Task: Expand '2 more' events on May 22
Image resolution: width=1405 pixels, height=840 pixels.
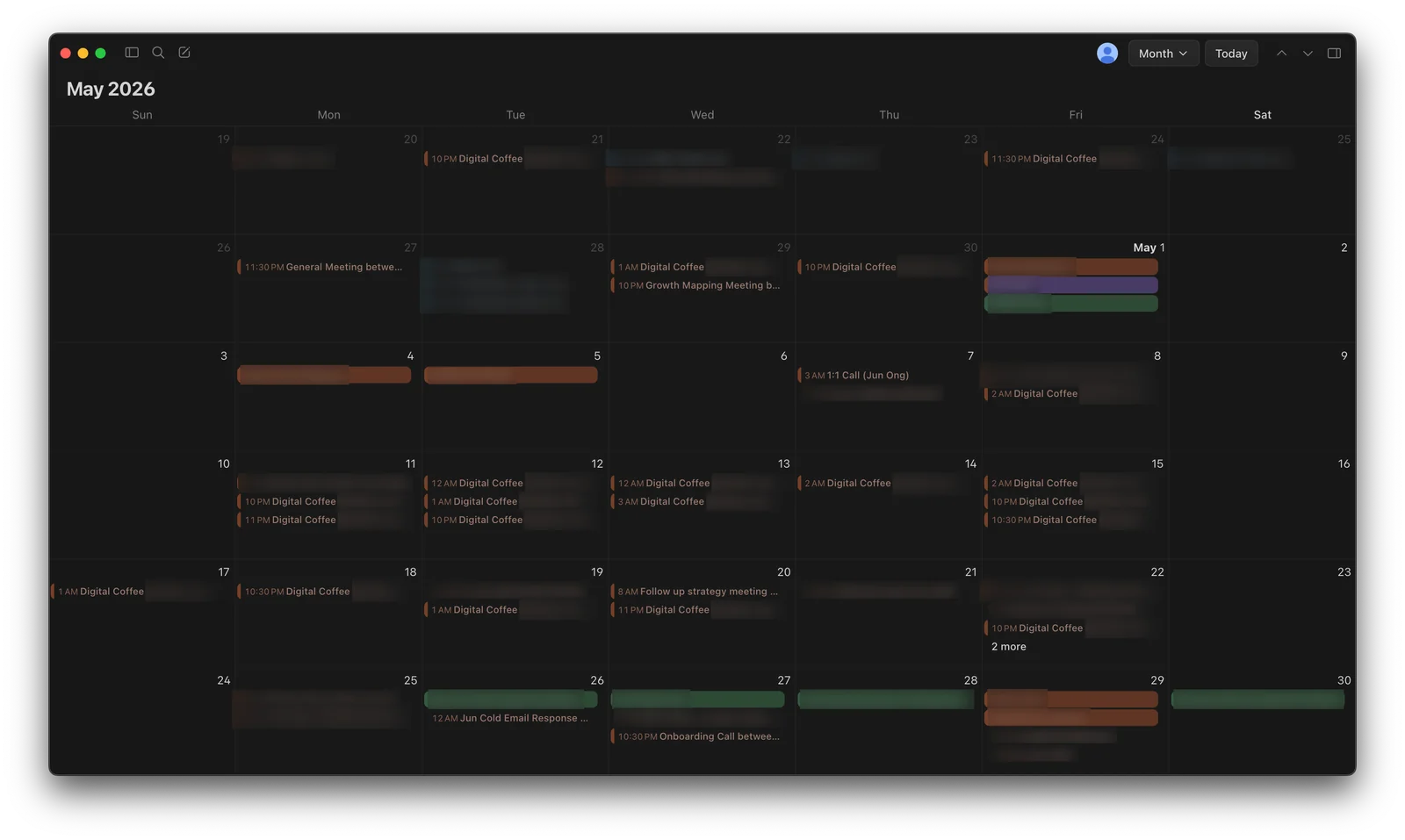Action: (1009, 647)
